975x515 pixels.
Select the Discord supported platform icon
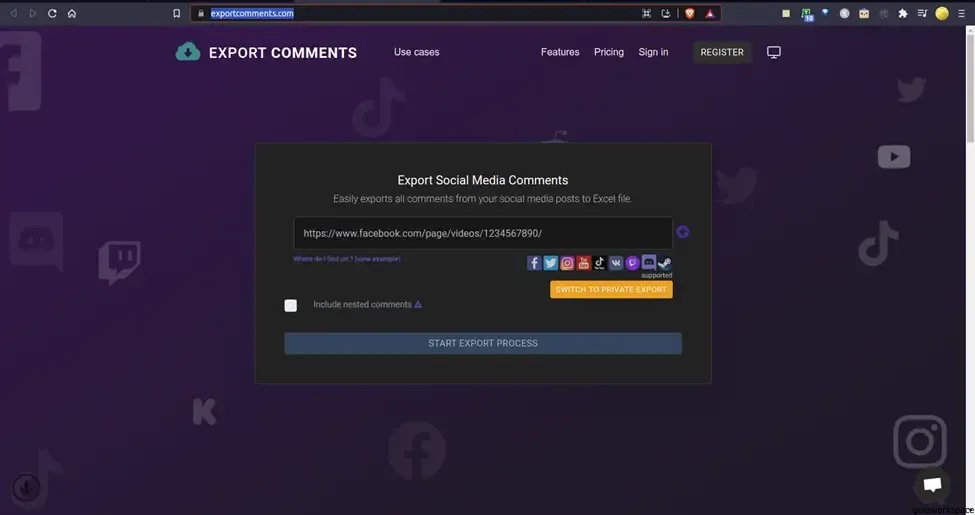(649, 262)
